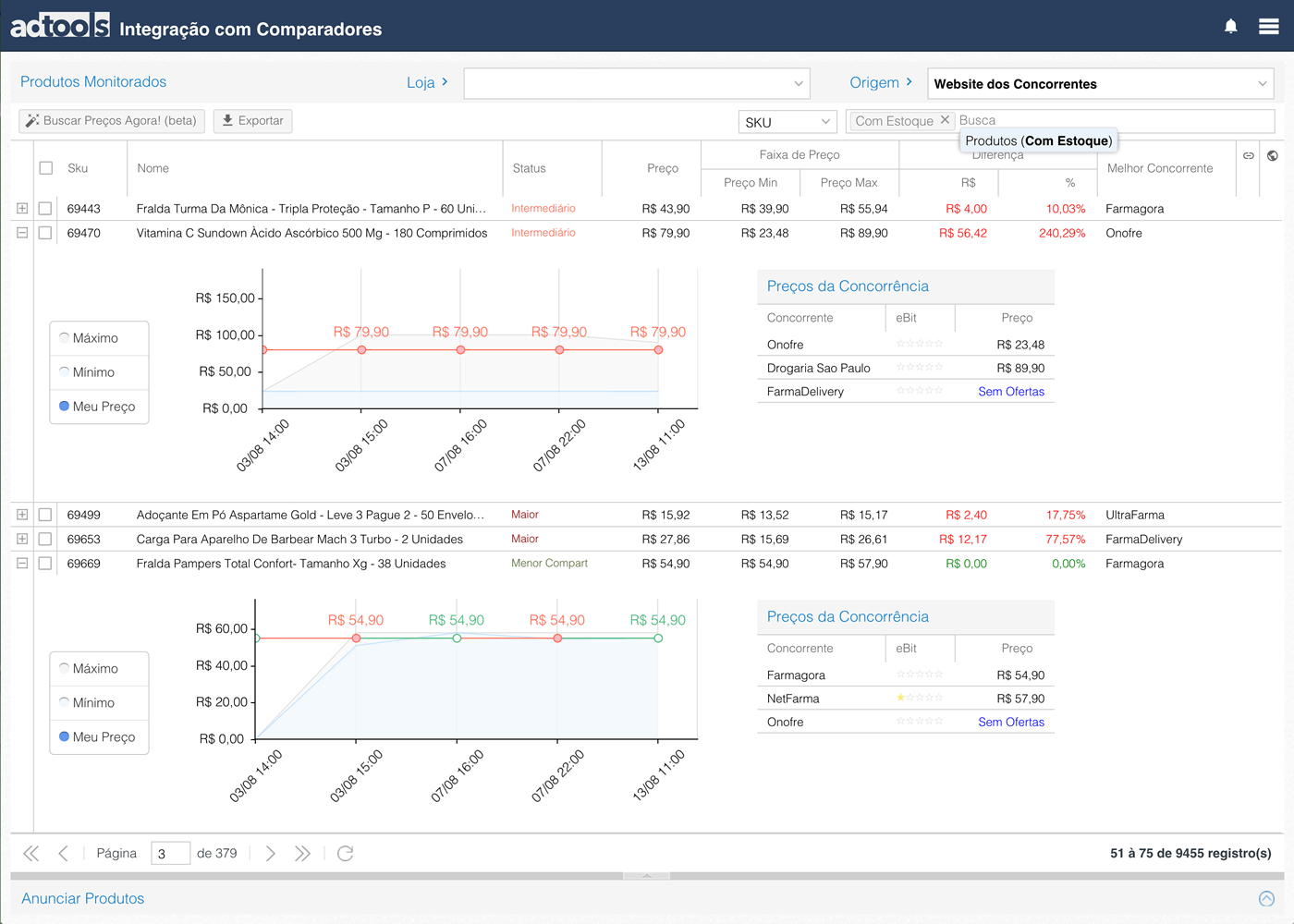Click green 07/08 16:00 point in Pampers chart
Image resolution: width=1294 pixels, height=924 pixels.
pyautogui.click(x=457, y=638)
